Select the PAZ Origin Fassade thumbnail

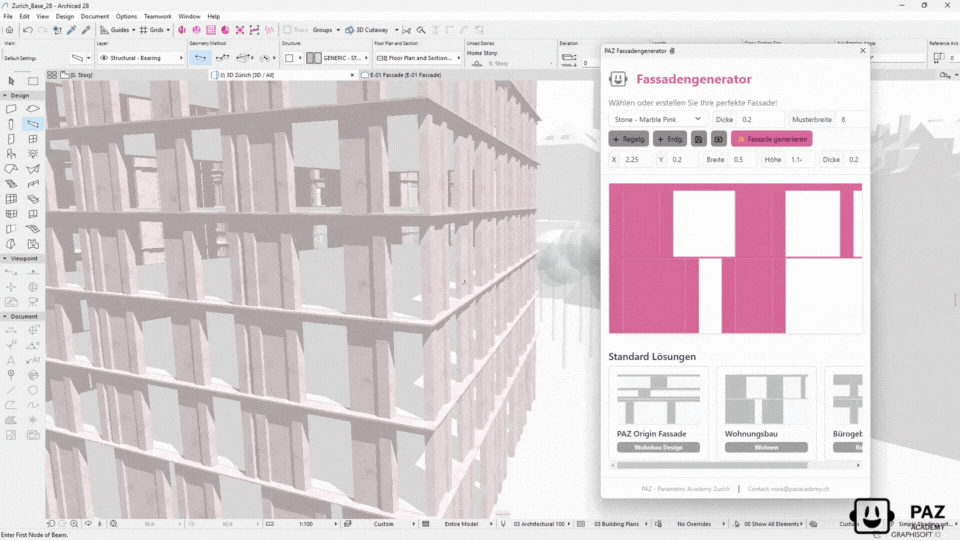click(x=658, y=399)
